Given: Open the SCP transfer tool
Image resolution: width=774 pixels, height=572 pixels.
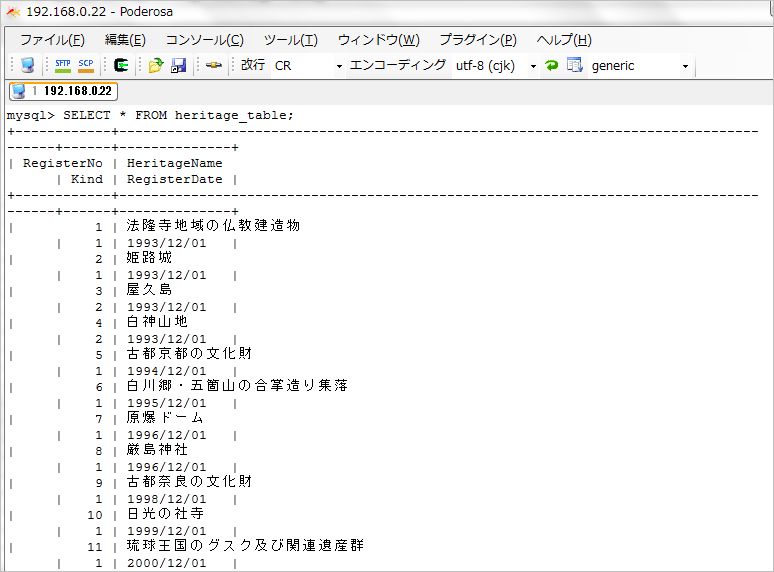Looking at the screenshot, I should pyautogui.click(x=86, y=65).
